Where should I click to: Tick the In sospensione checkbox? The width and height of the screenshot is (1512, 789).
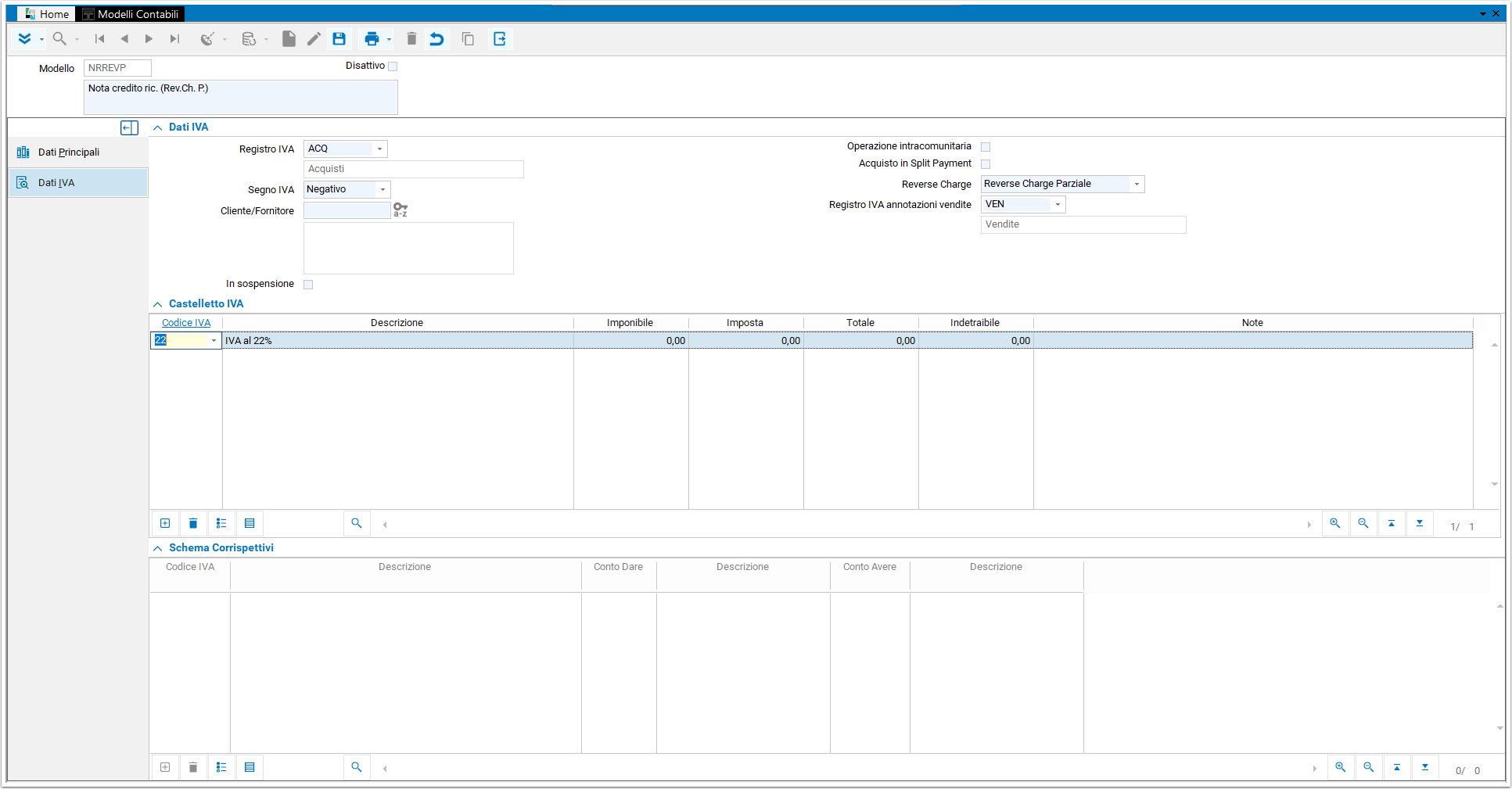click(x=308, y=285)
